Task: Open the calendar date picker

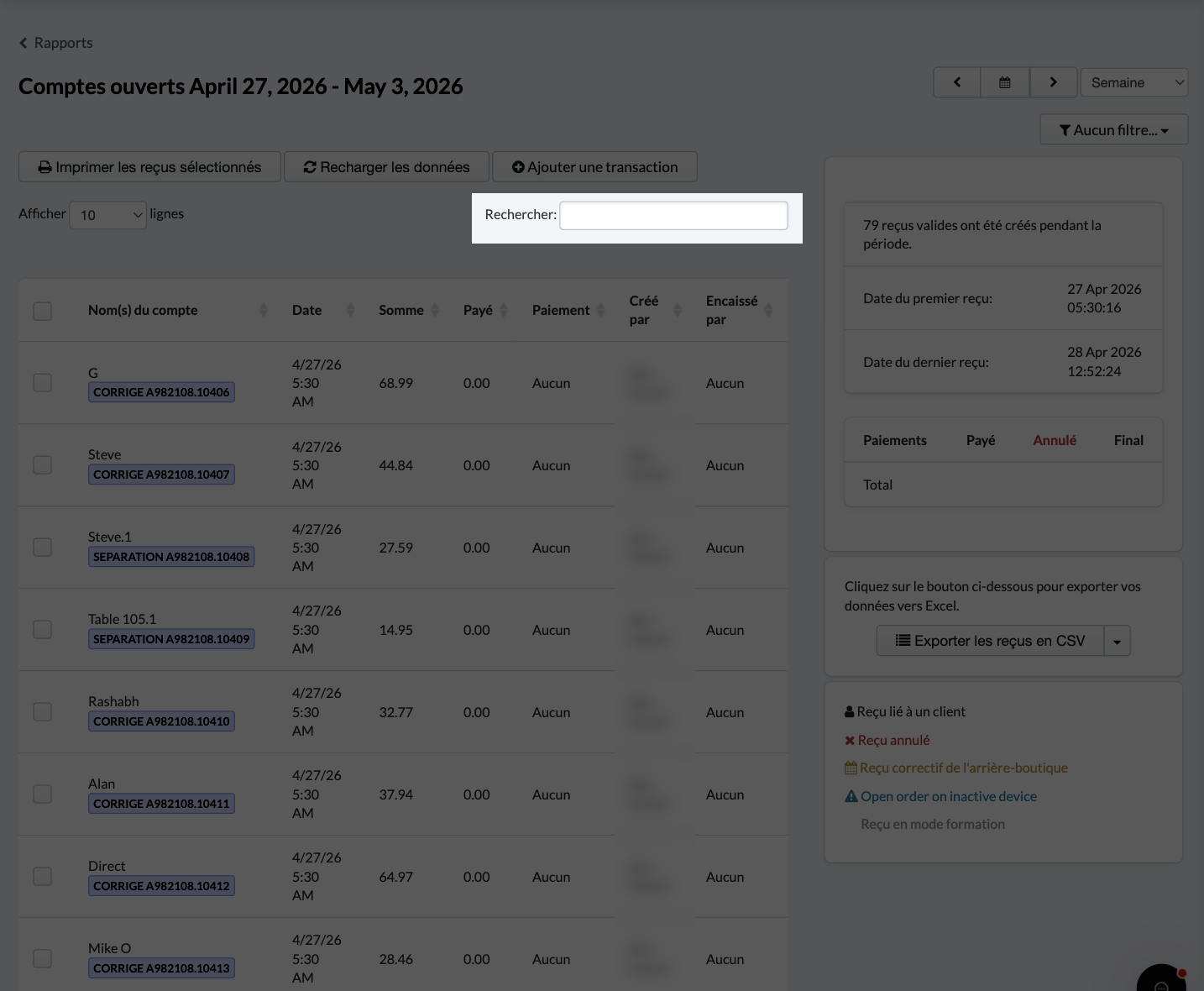Action: click(1005, 82)
